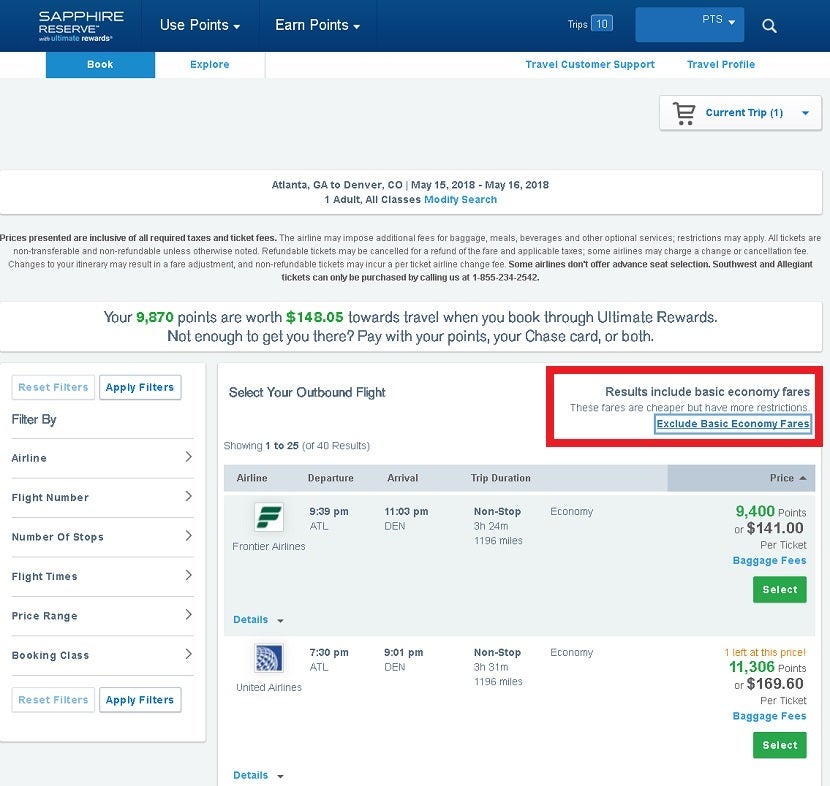The width and height of the screenshot is (830, 786).
Task: Click the search magnifier icon
Action: click(x=769, y=26)
